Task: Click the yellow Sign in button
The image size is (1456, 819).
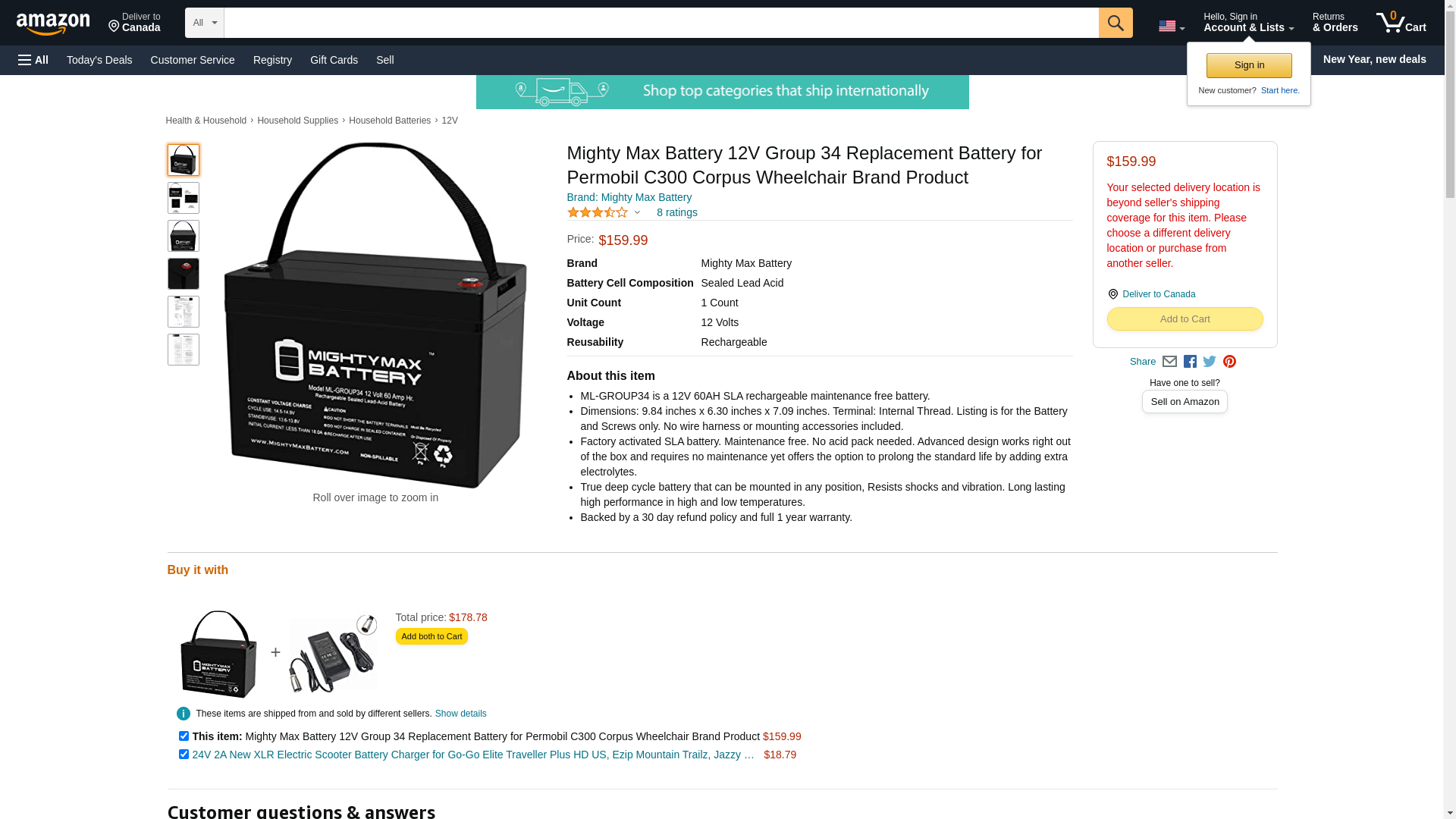Action: (1249, 65)
